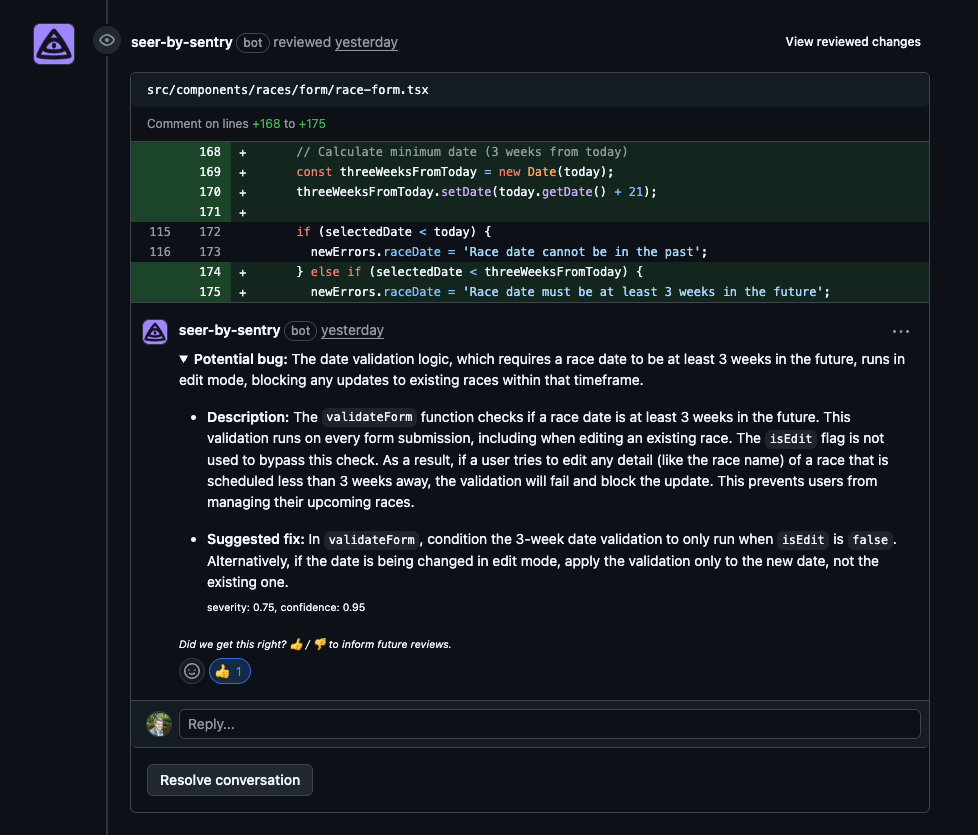
Task: Open View reviewed changes
Action: [852, 41]
